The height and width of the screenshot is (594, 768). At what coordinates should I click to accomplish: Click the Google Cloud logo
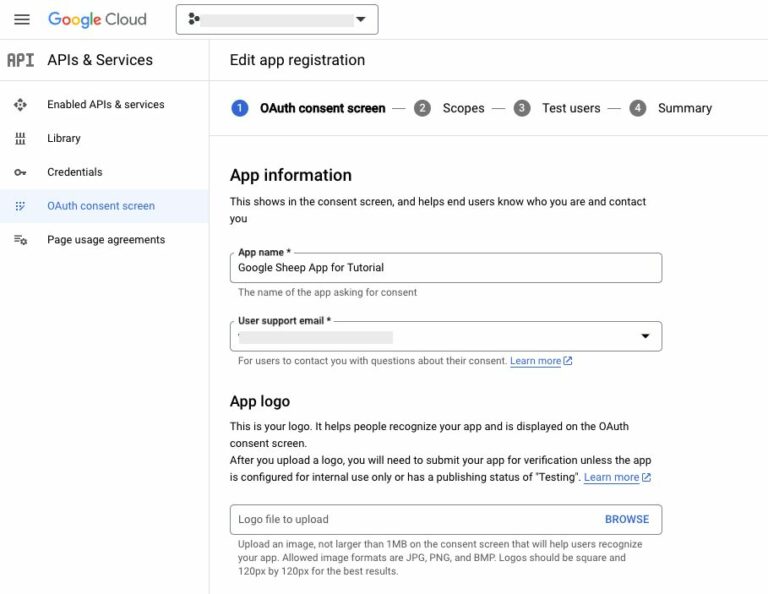[x=97, y=20]
